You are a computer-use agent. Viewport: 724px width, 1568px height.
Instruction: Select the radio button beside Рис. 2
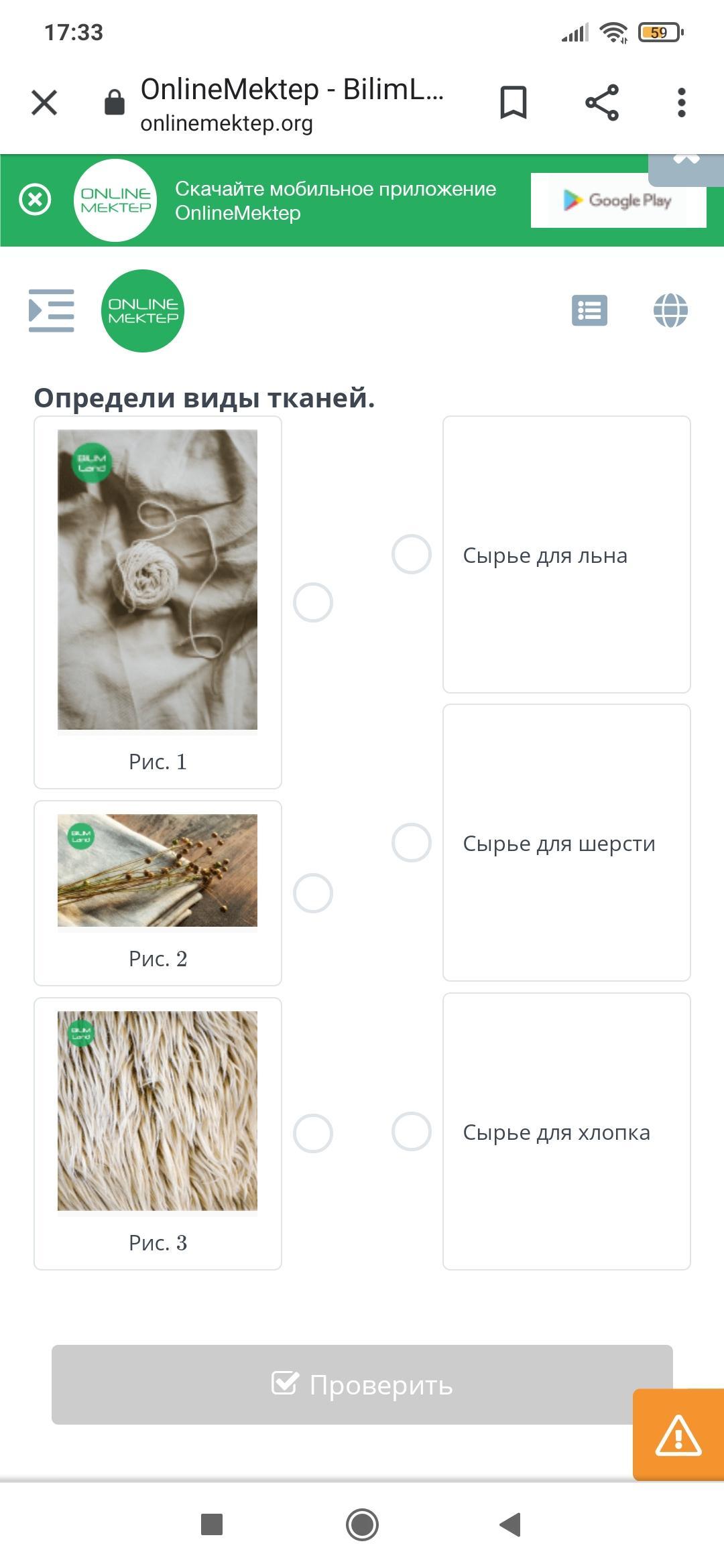[x=313, y=893]
